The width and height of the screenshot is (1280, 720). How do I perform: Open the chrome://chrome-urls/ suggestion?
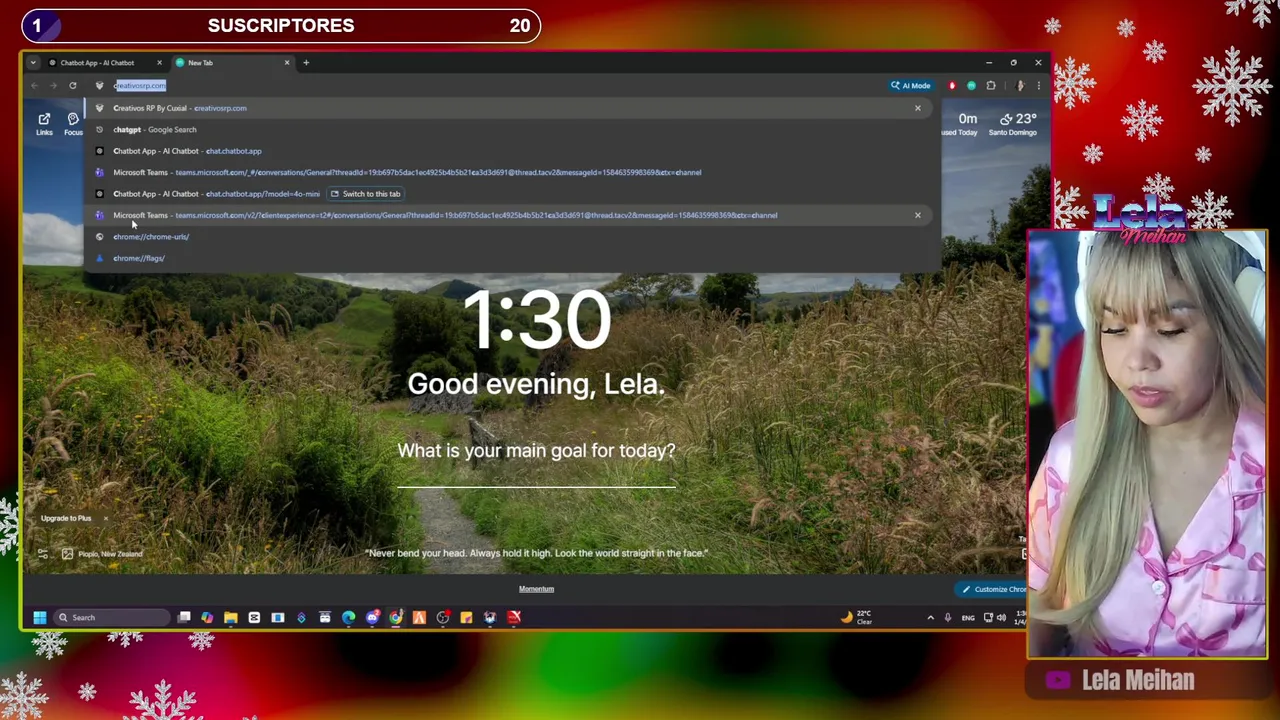pos(510,237)
